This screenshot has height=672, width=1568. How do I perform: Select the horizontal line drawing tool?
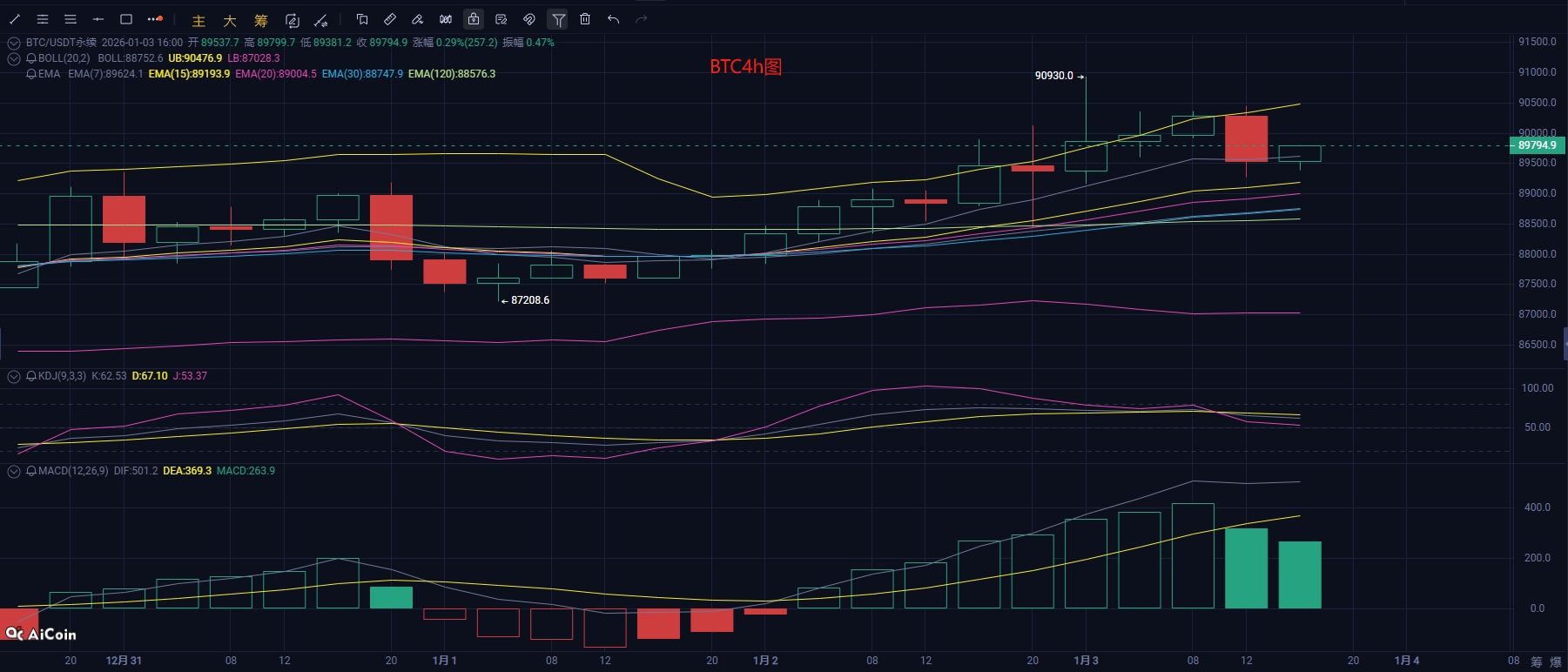point(98,19)
